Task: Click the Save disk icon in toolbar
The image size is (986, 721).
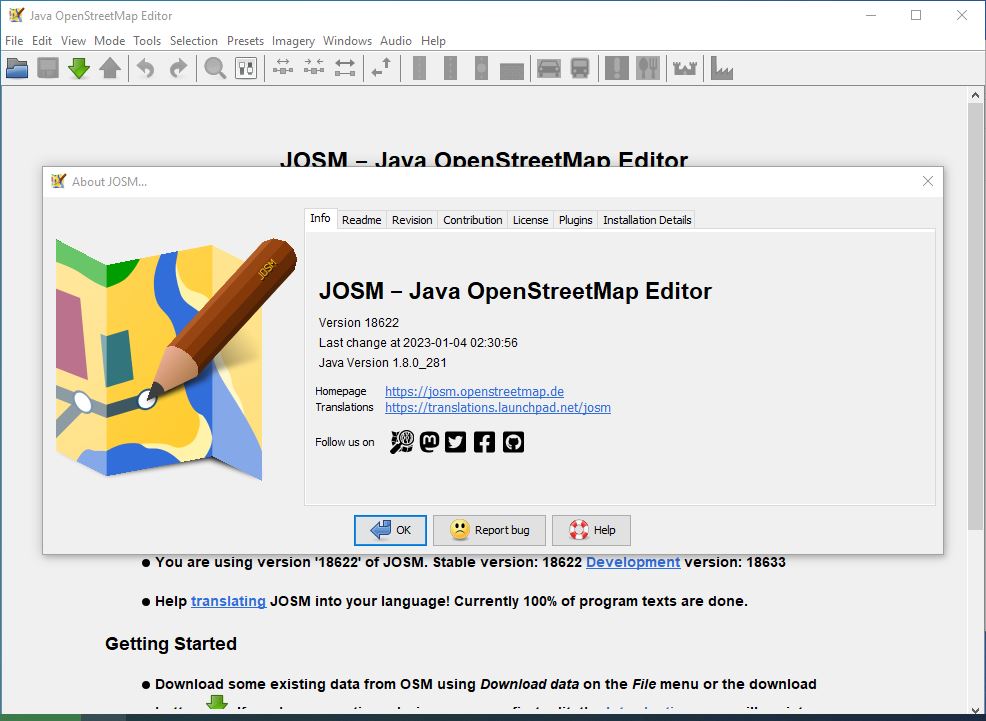Action: (x=48, y=68)
